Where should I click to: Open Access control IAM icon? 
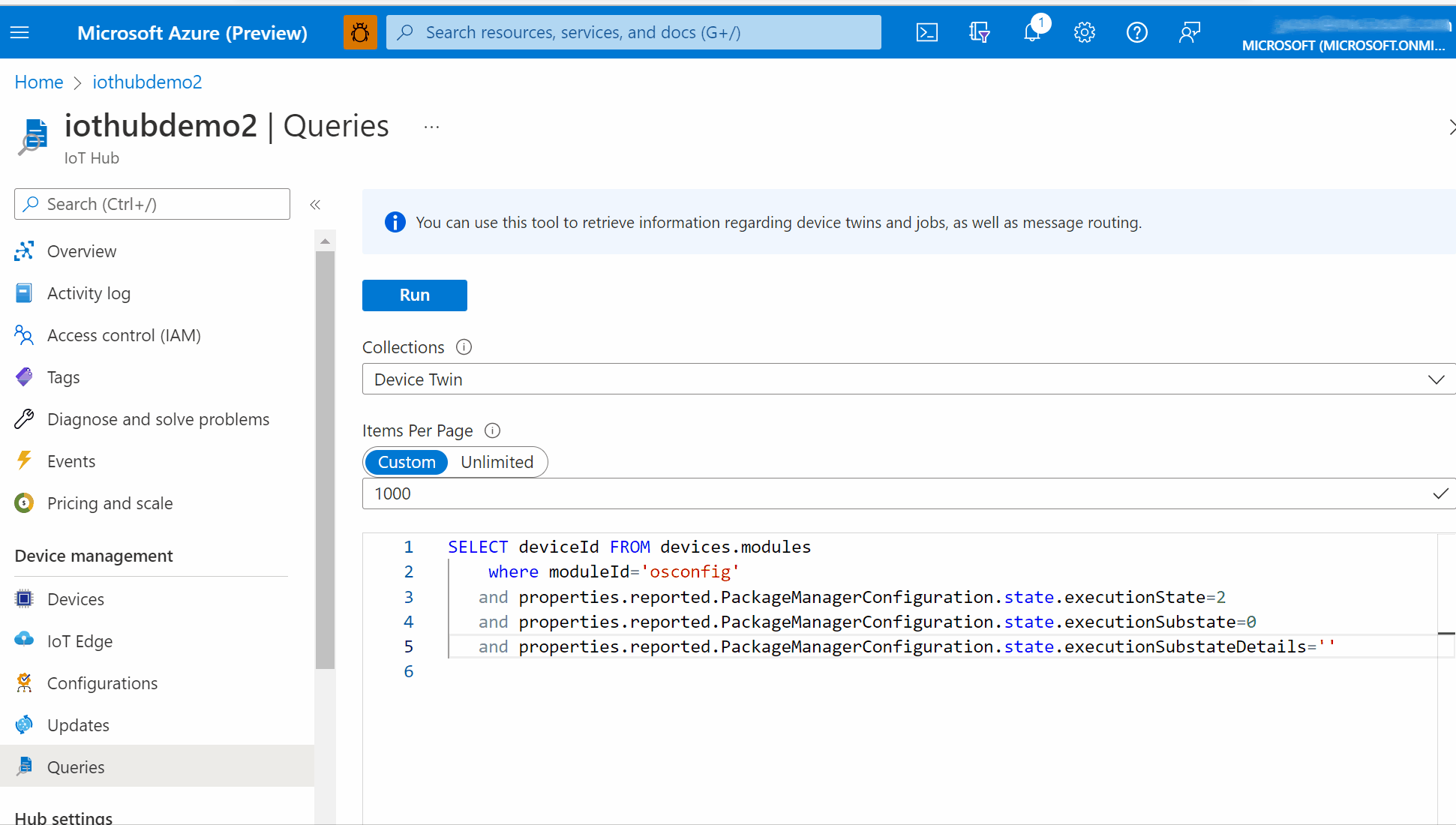click(x=26, y=335)
